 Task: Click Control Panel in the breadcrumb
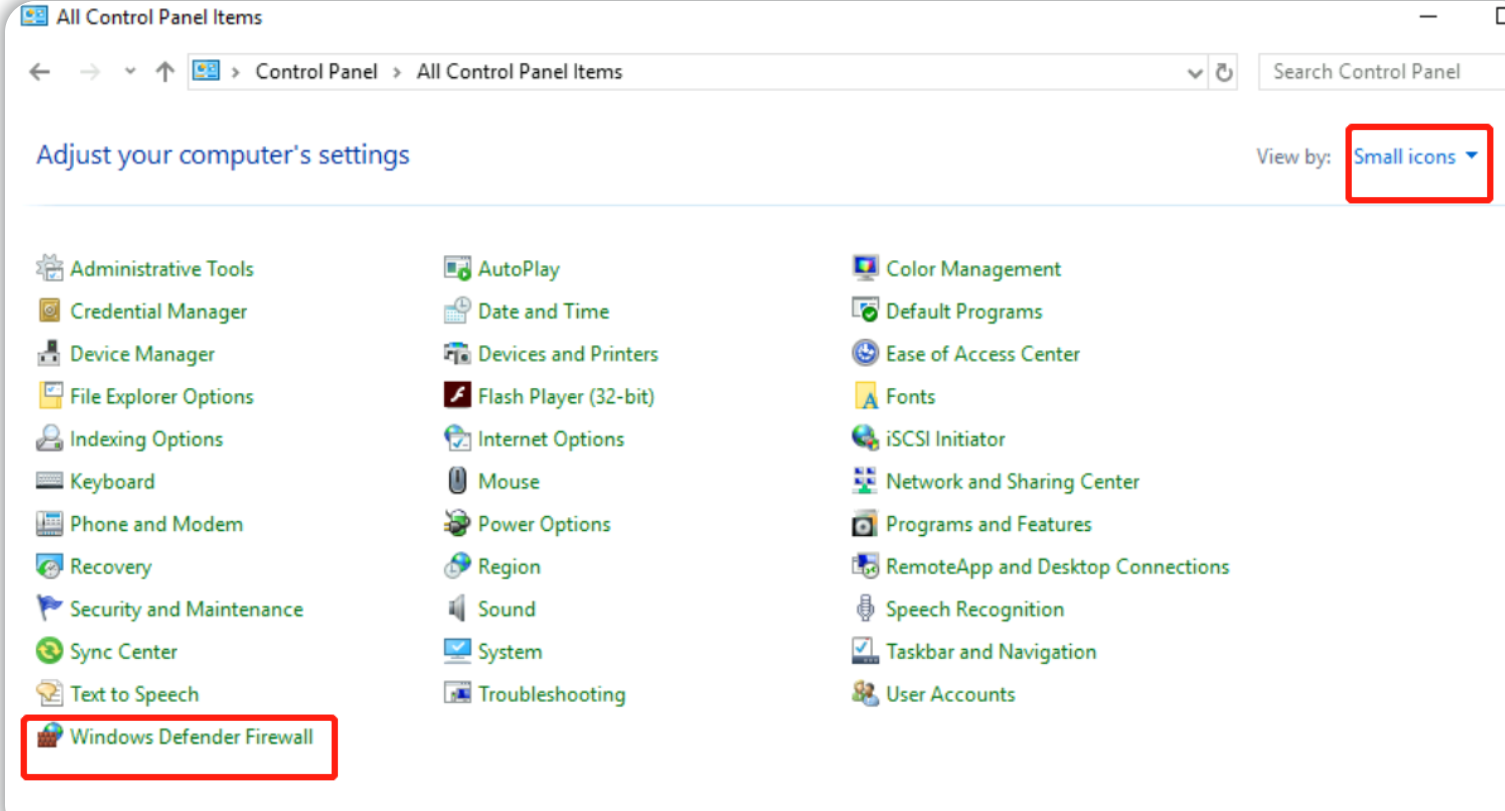[x=317, y=72]
